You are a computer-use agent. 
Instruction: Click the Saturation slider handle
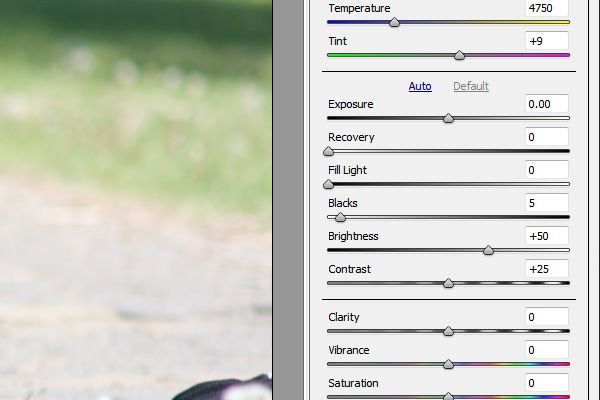(x=448, y=397)
